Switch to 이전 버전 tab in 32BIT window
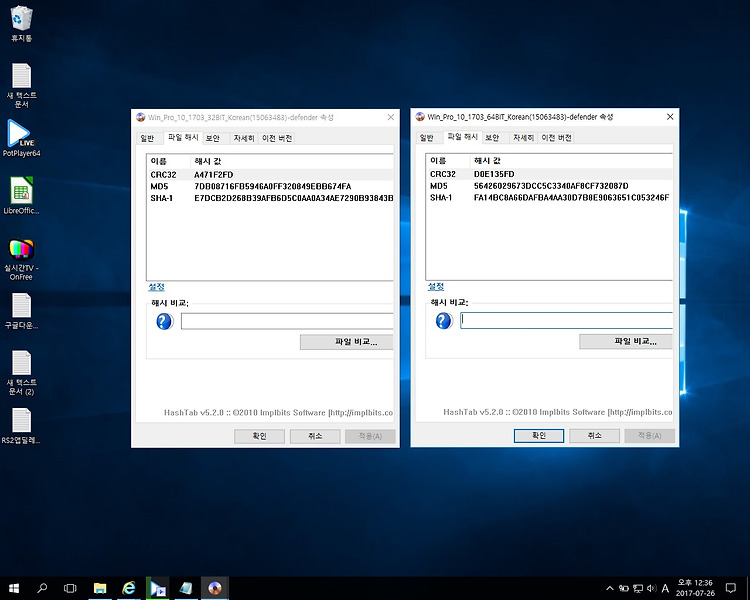The width and height of the screenshot is (750, 600). (x=277, y=138)
